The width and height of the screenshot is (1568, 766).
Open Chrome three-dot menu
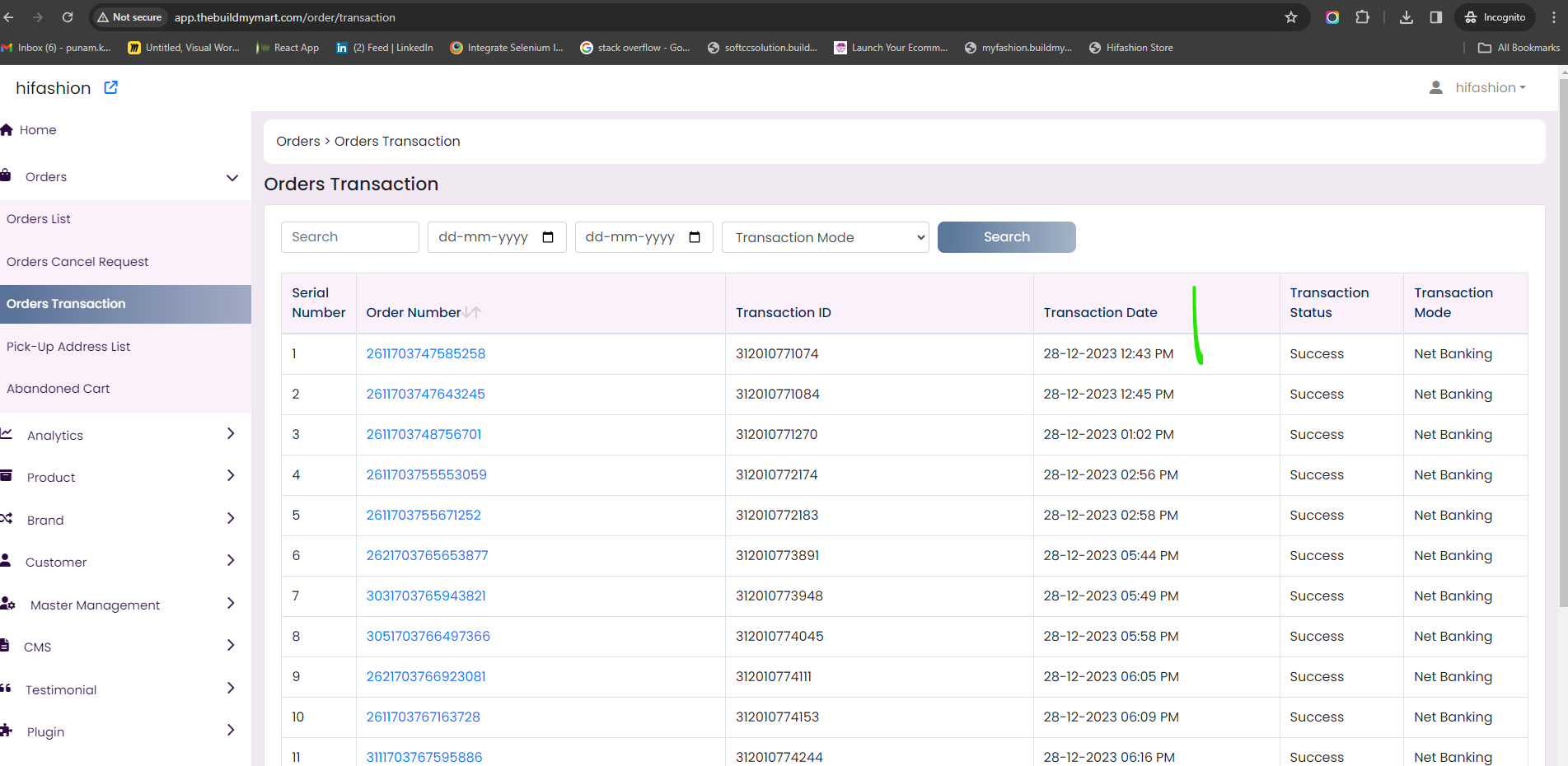(x=1554, y=17)
